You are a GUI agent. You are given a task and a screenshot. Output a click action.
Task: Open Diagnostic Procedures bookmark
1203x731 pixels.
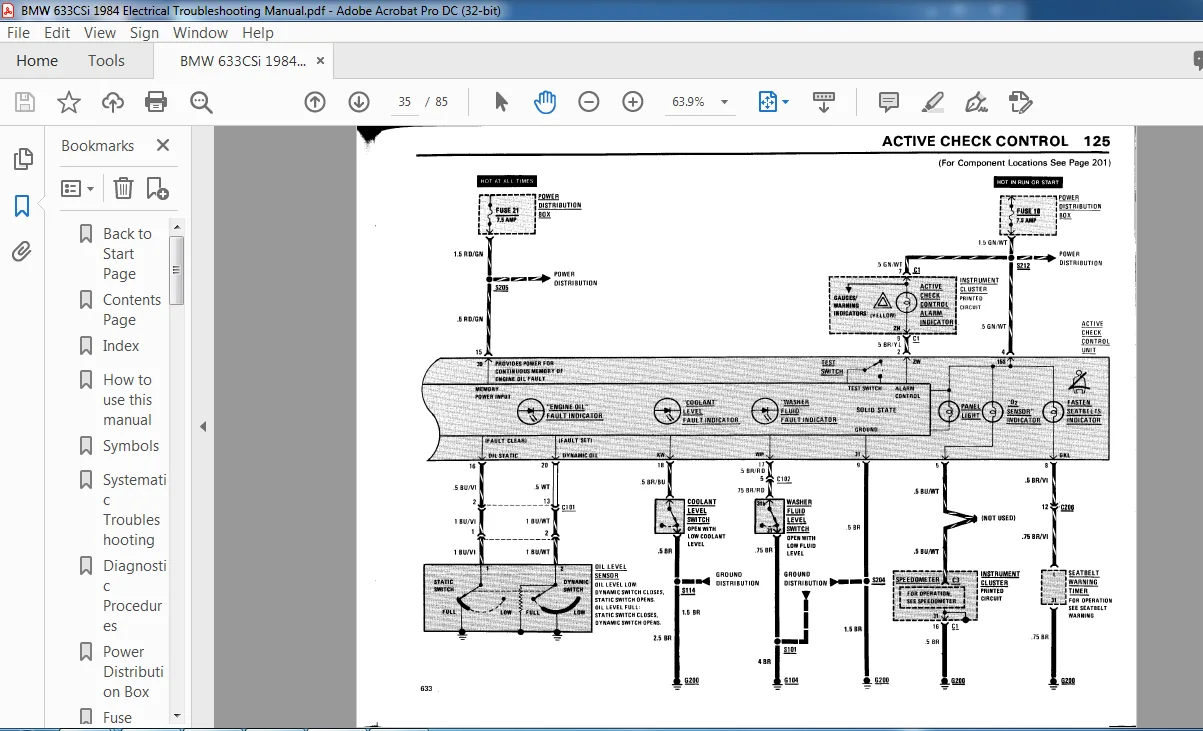tap(134, 596)
